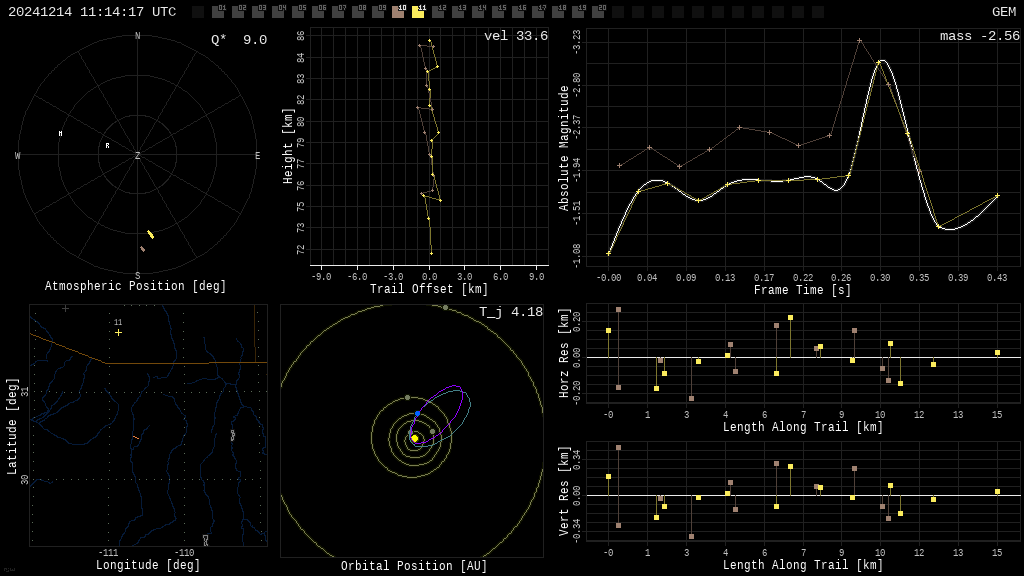Click the timestamp 20241214 11:14:17 UTC

(x=91, y=12)
